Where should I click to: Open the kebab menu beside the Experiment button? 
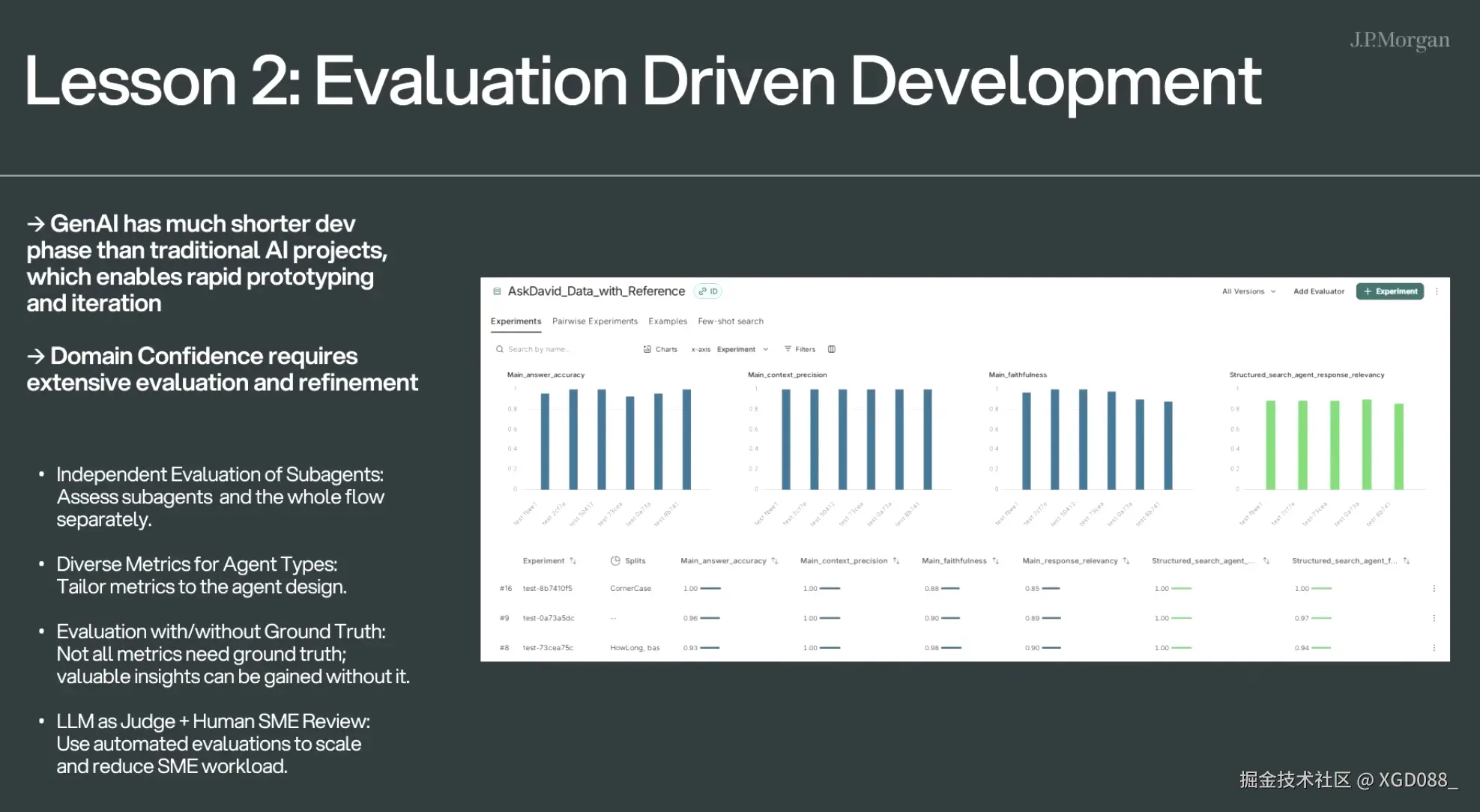tap(1437, 291)
